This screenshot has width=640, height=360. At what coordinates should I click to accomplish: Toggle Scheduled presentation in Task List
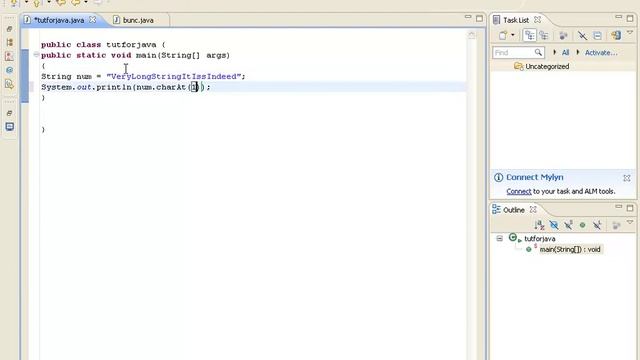(x=544, y=36)
